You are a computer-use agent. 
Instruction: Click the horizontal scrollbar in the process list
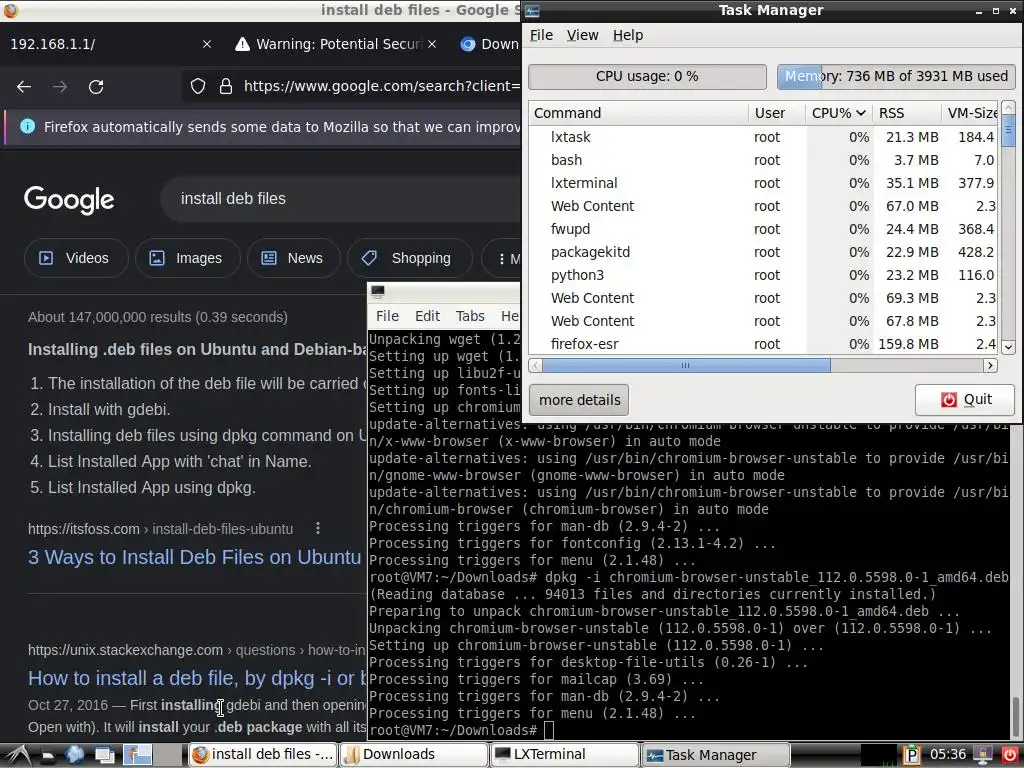click(x=686, y=365)
